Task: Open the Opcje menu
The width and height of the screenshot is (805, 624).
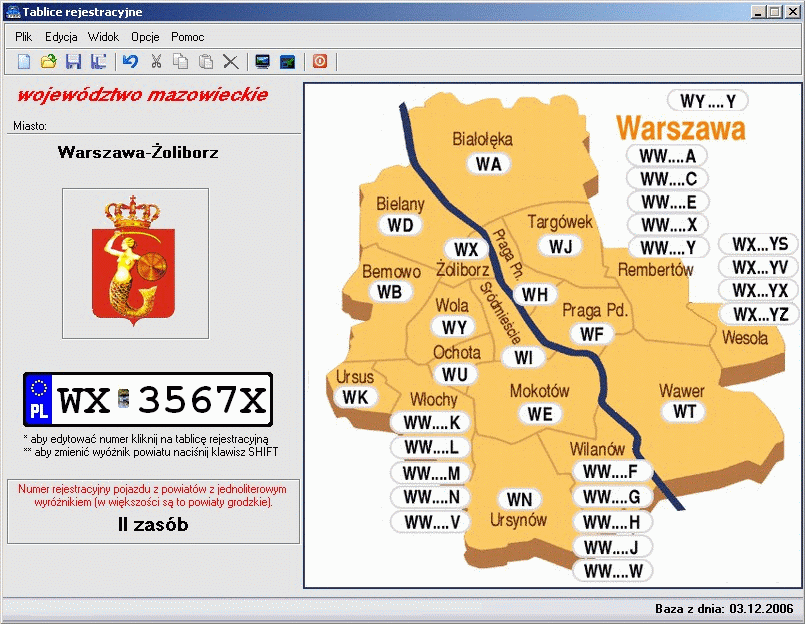Action: pos(145,36)
